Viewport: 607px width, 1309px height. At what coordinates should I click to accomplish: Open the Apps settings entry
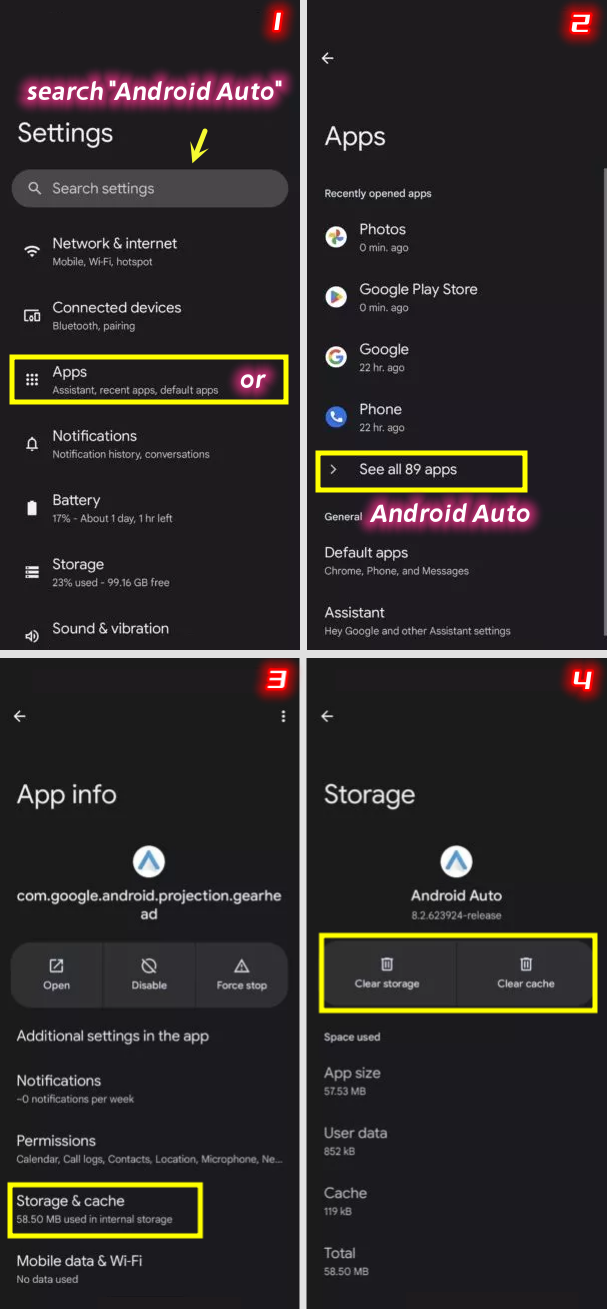click(149, 380)
